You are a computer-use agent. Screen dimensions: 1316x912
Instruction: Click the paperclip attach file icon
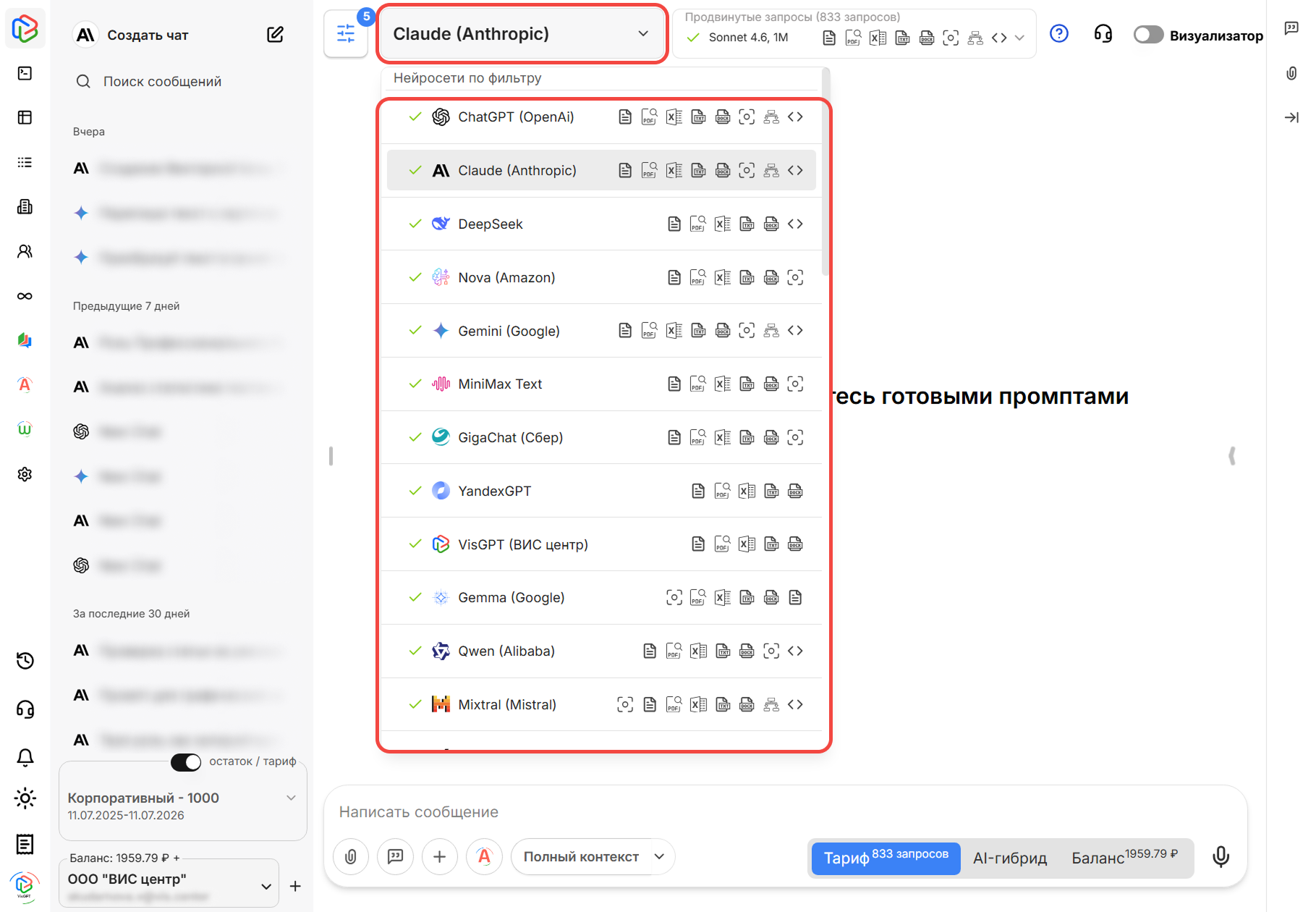pyautogui.click(x=351, y=857)
